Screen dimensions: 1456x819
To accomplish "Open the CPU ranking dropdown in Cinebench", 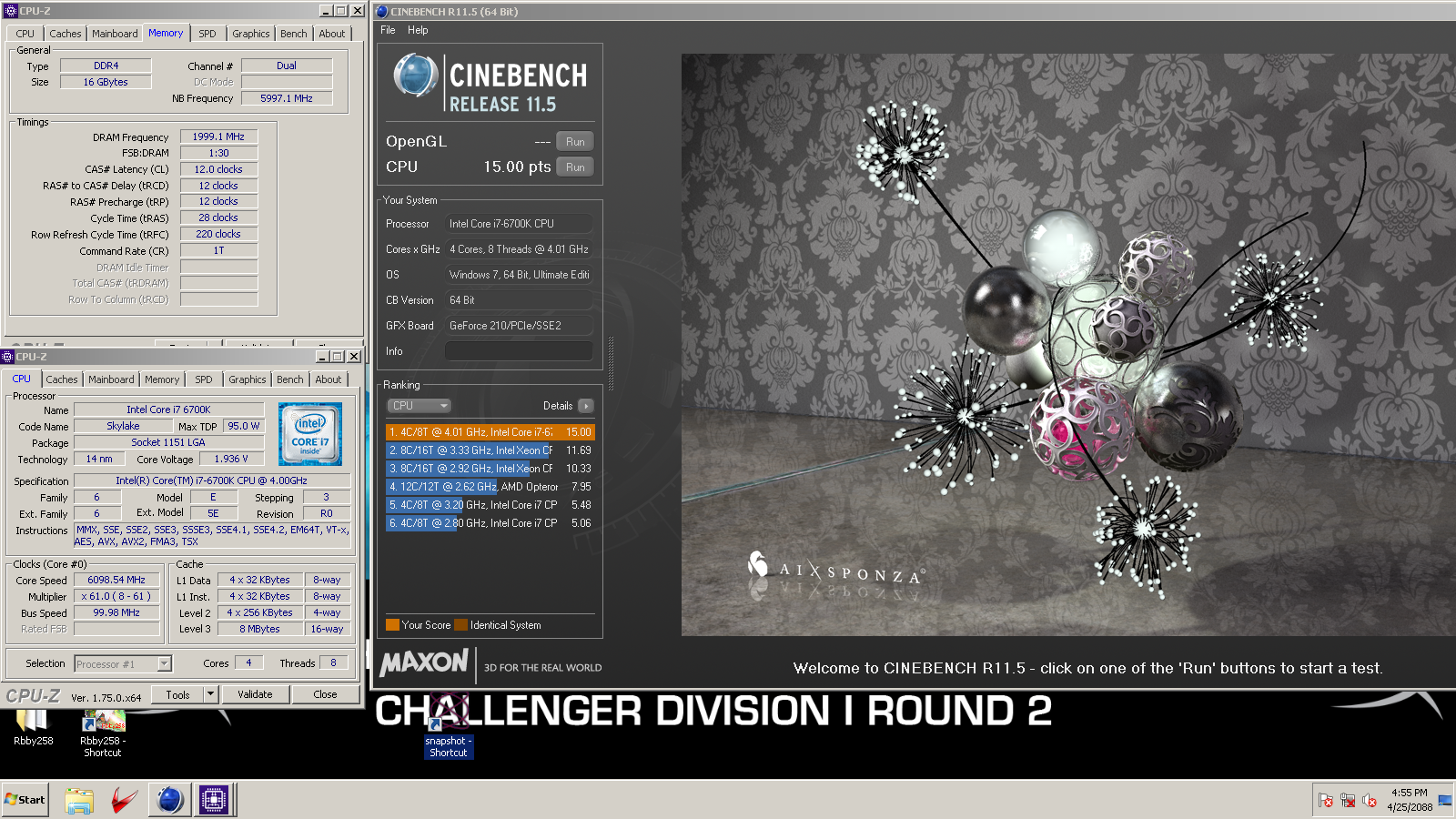I will pos(420,406).
